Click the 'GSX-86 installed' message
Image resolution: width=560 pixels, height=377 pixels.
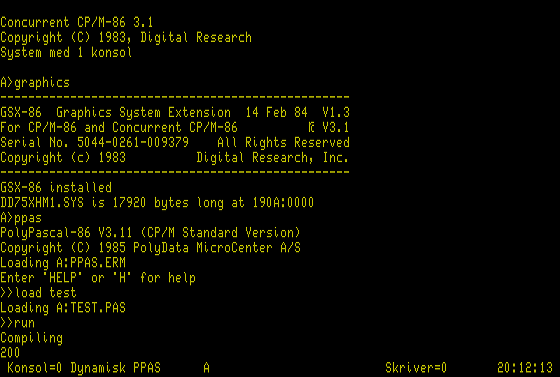point(56,187)
